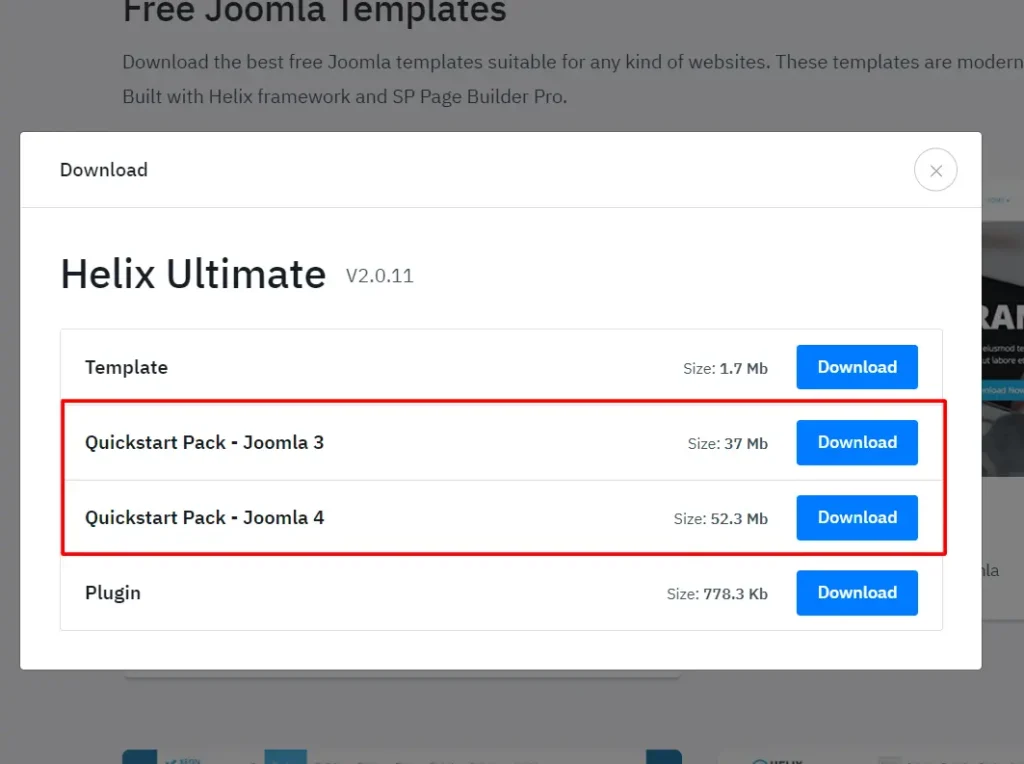1024x764 pixels.
Task: Select the Quickstart Pack - Joomla 3 label
Action: pos(204,442)
